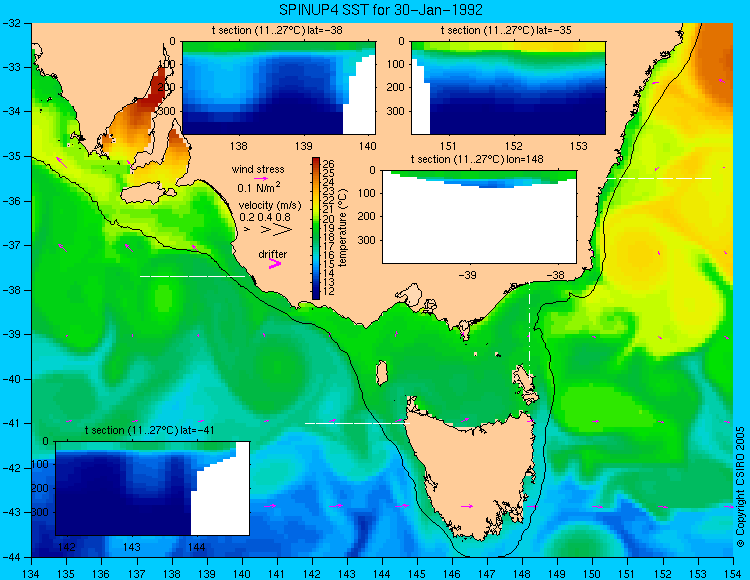The image size is (750, 580).
Task: Click the '143' label in lat=-41 inset
Action: coord(132,547)
